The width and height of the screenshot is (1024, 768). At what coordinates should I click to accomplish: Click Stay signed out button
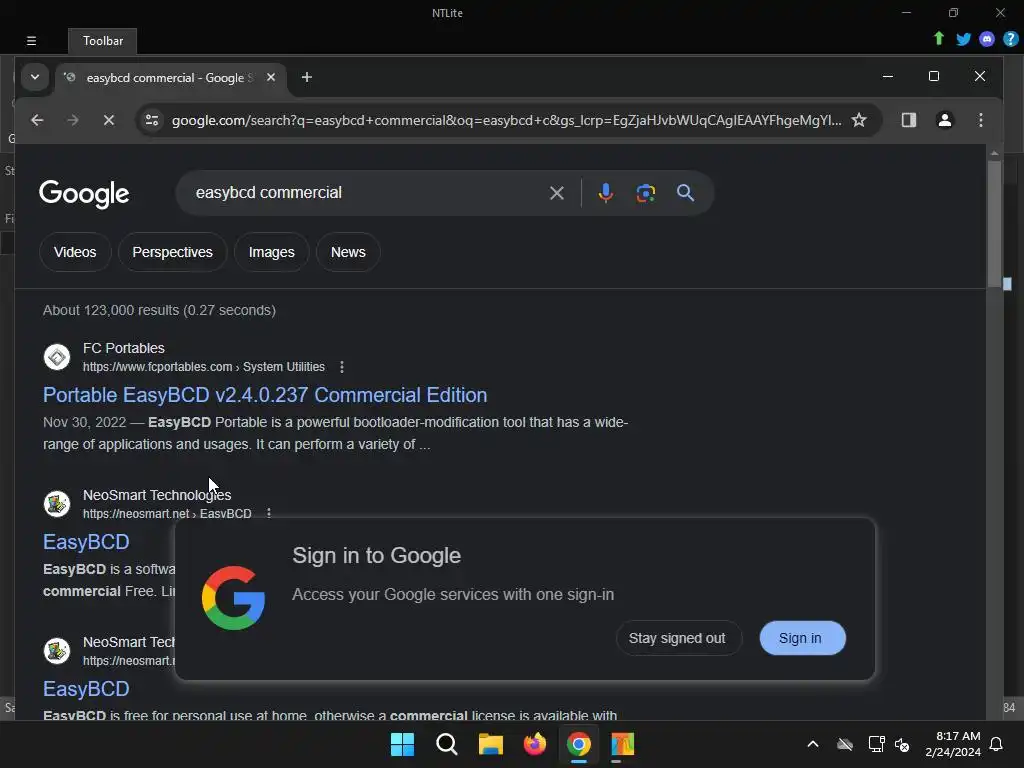click(x=678, y=638)
